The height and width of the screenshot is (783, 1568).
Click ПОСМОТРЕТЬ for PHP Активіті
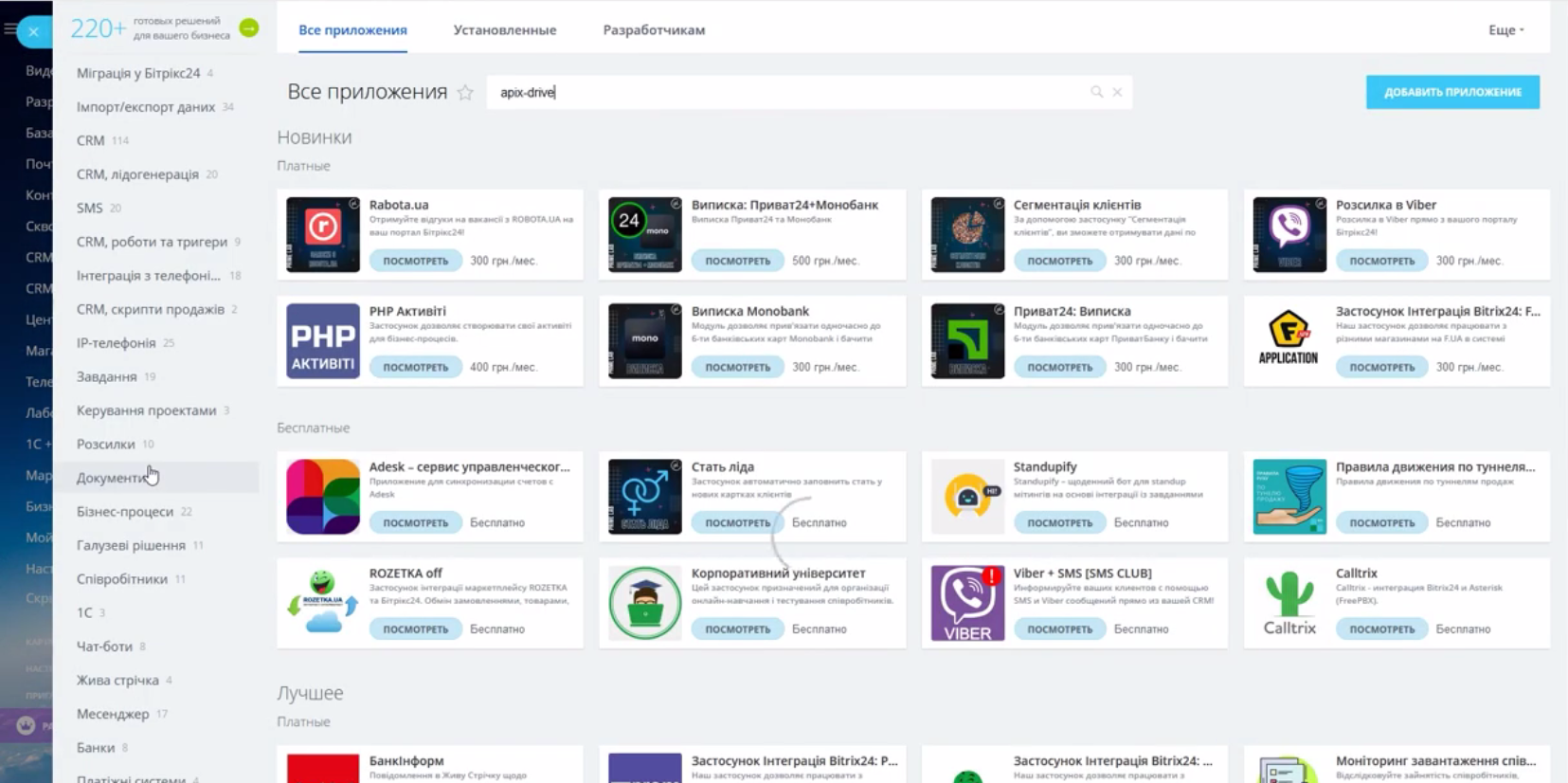(x=416, y=367)
